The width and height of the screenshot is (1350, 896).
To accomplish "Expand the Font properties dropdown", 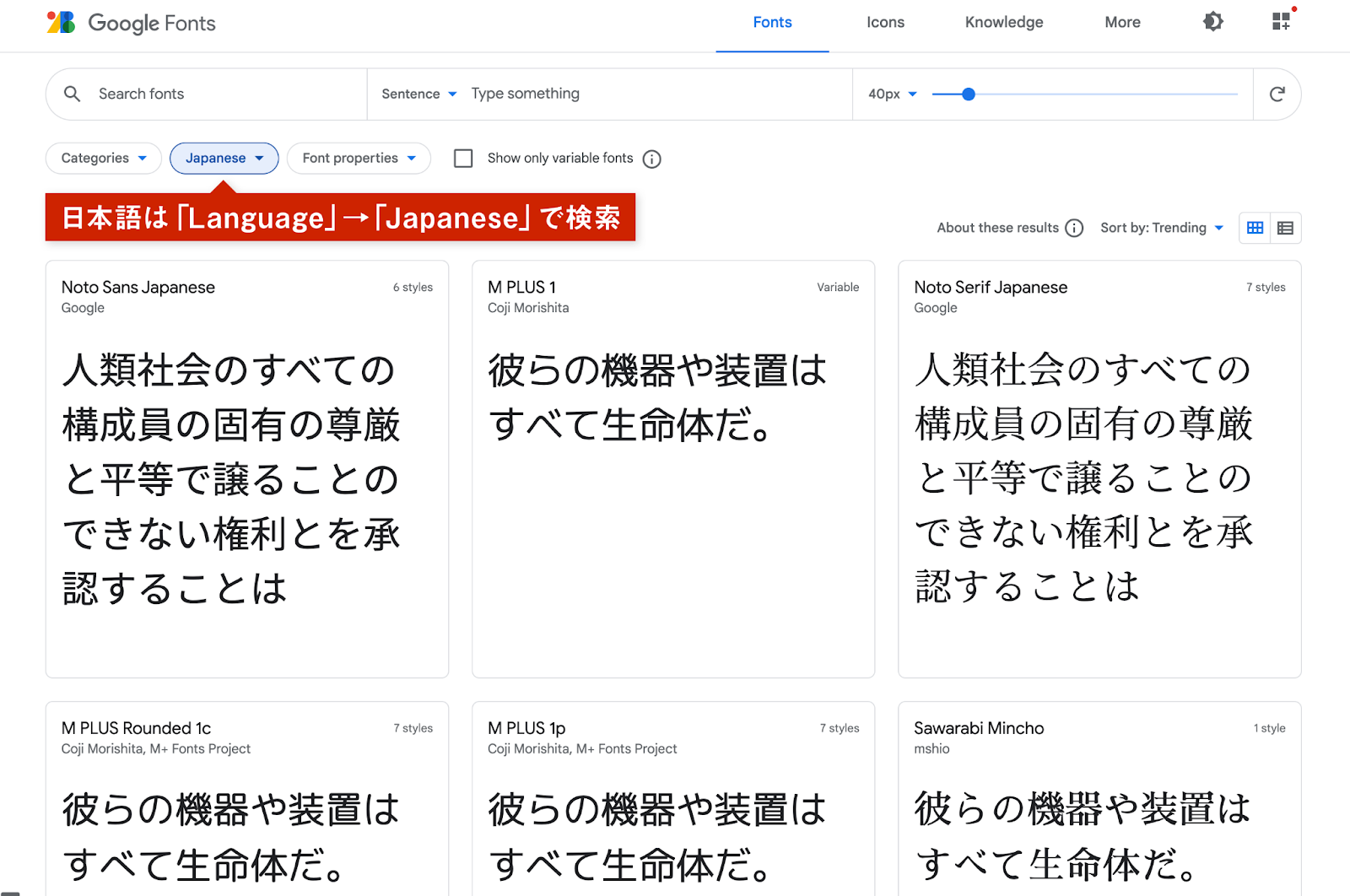I will click(359, 159).
